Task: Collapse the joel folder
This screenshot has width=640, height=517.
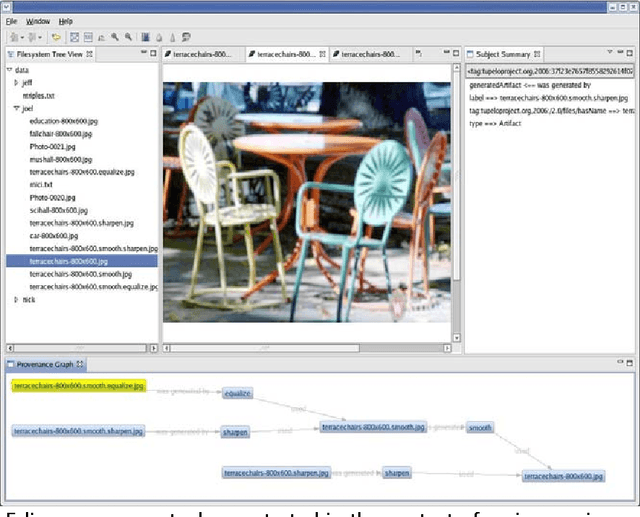Action: coord(17,108)
